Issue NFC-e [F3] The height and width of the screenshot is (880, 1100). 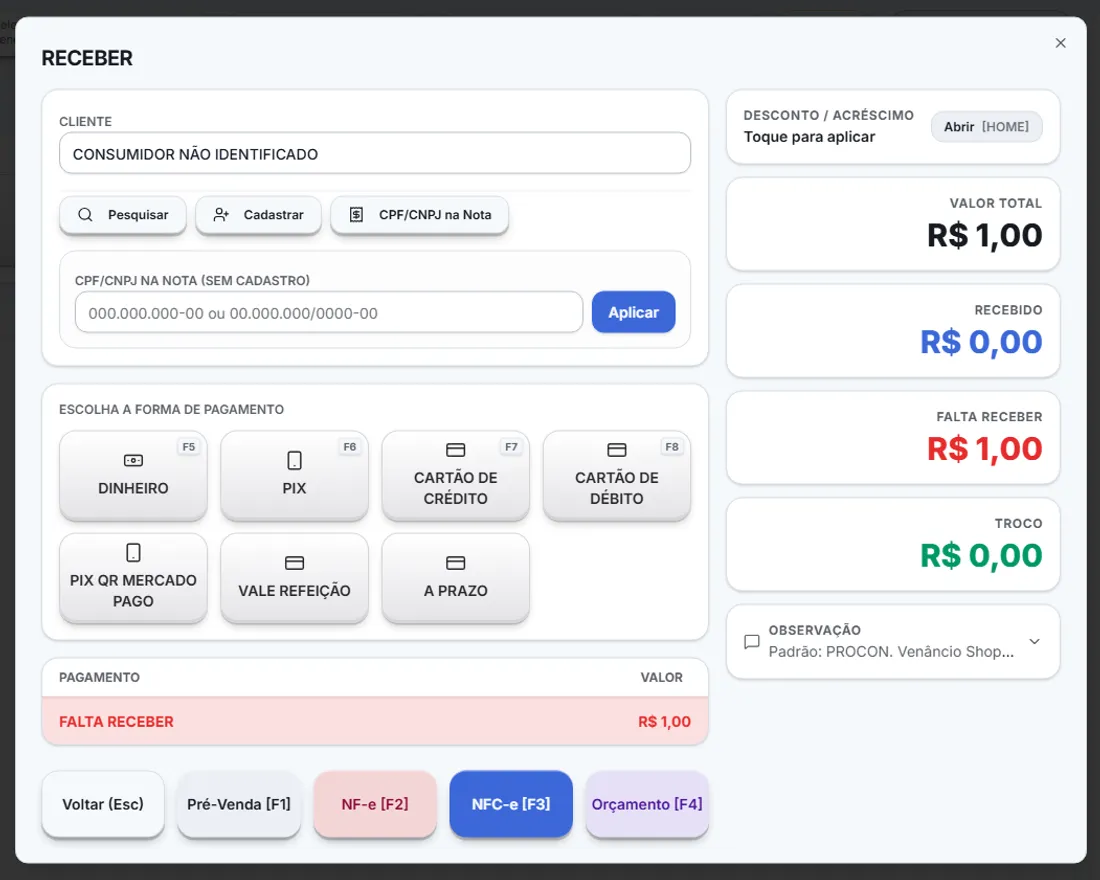(511, 804)
